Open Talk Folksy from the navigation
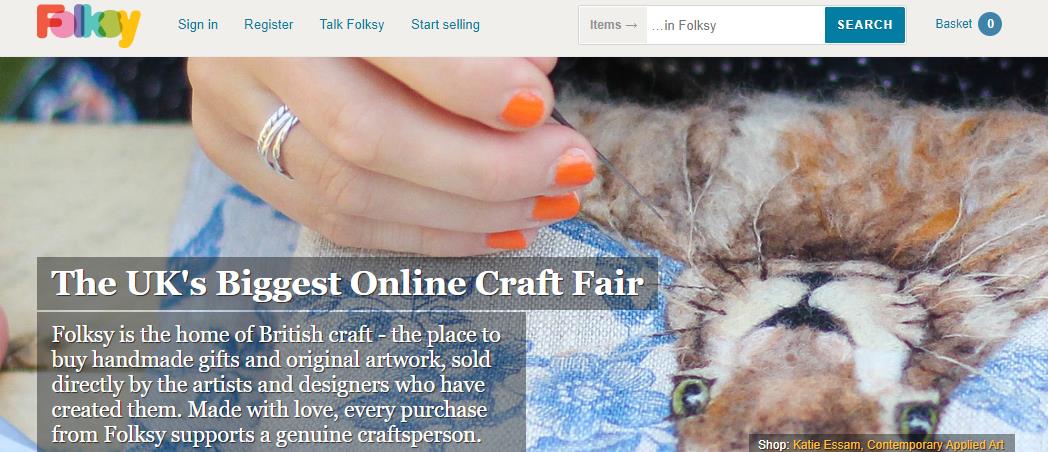Viewport: 1048px width, 452px height. [352, 25]
